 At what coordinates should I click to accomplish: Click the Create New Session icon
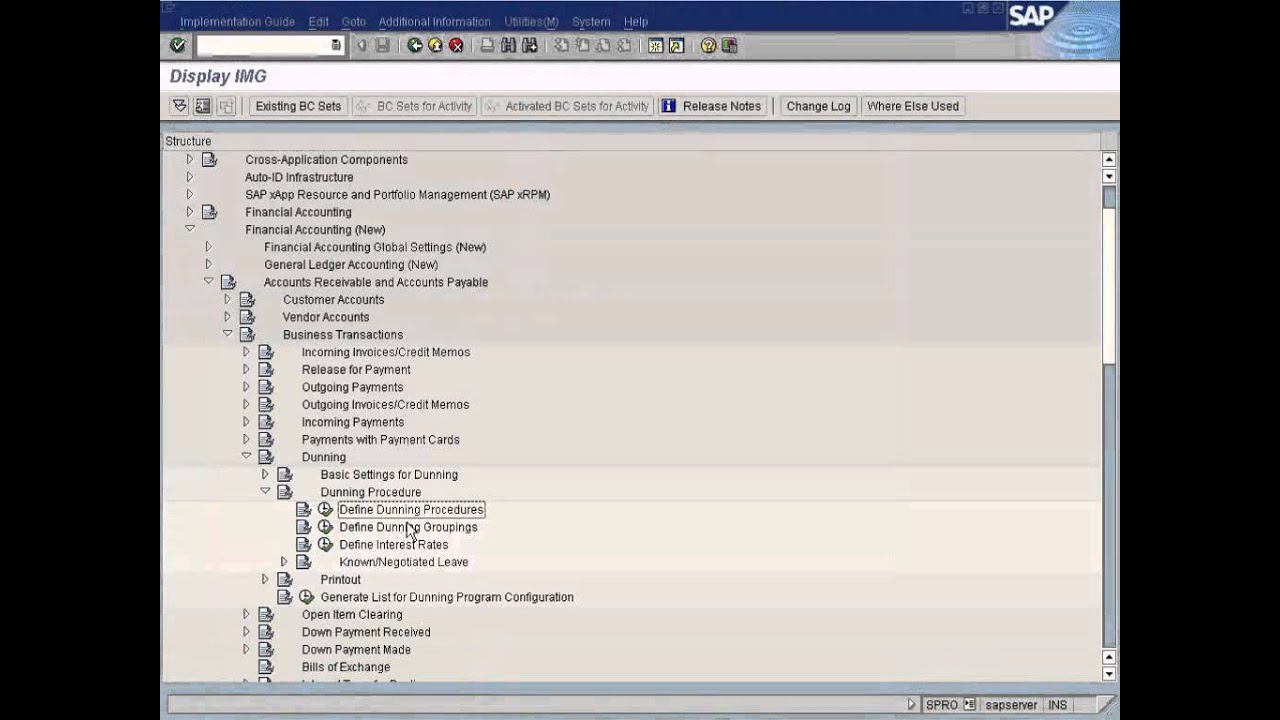point(655,45)
